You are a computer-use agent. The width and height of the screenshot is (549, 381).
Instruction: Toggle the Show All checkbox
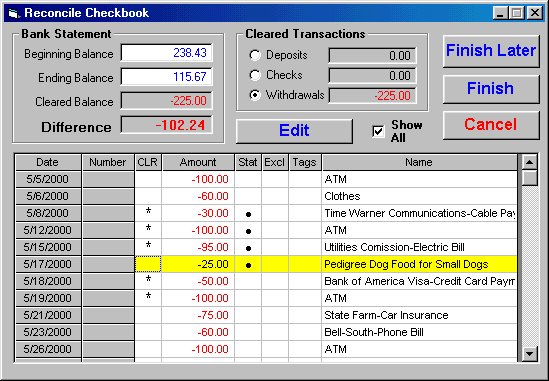378,131
